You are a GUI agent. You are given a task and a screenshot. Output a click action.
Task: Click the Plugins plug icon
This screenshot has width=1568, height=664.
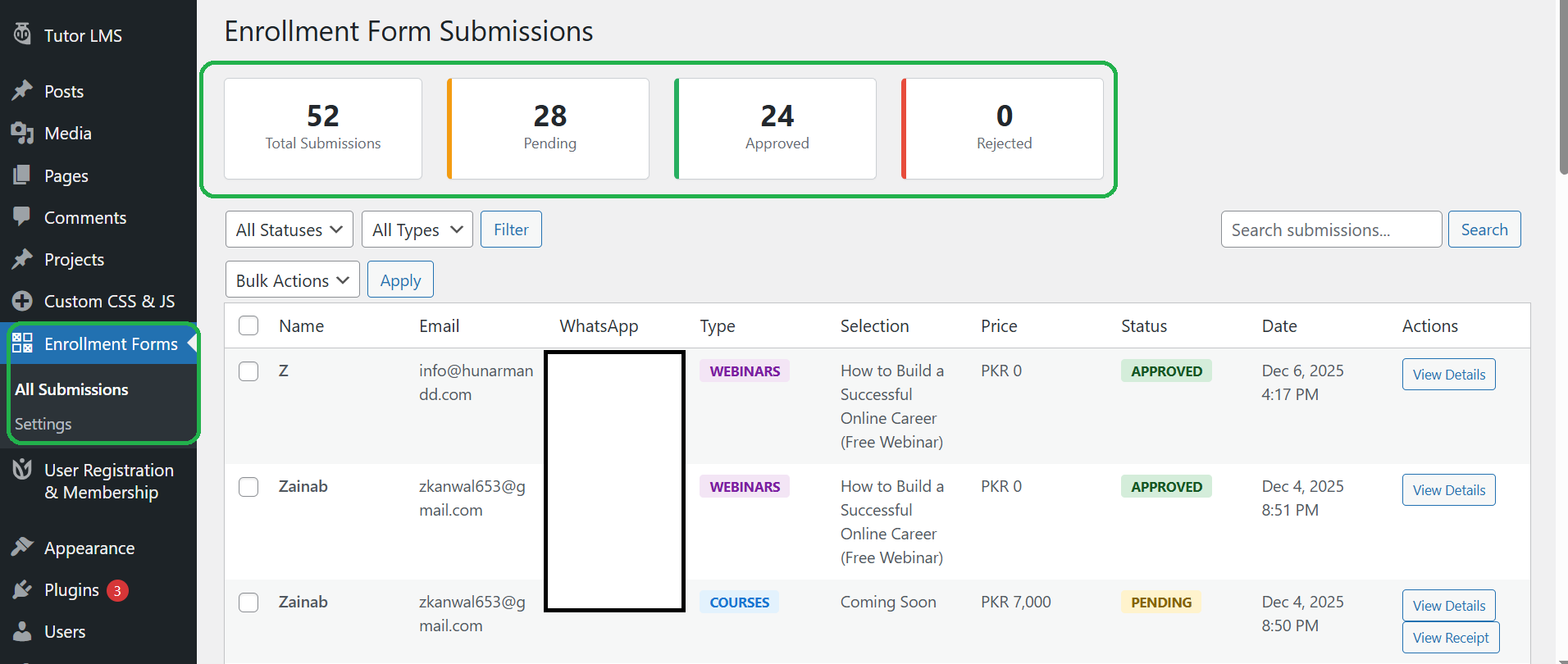(x=22, y=589)
